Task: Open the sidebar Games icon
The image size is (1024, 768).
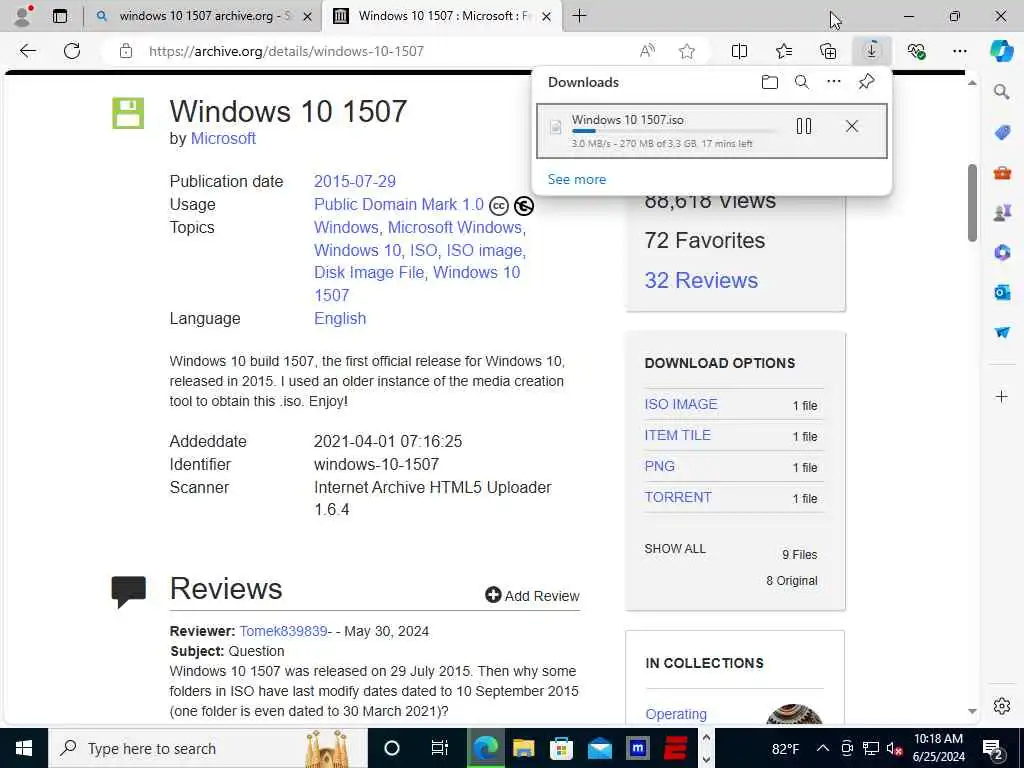Action: [x=1002, y=212]
